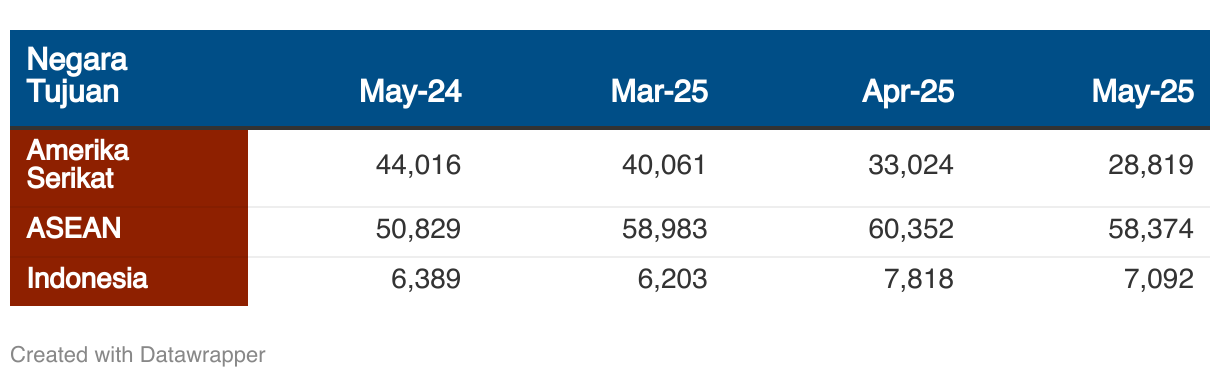Select the Amerika Serikat row label
Viewport: 1220px width, 378px height.
click(78, 165)
